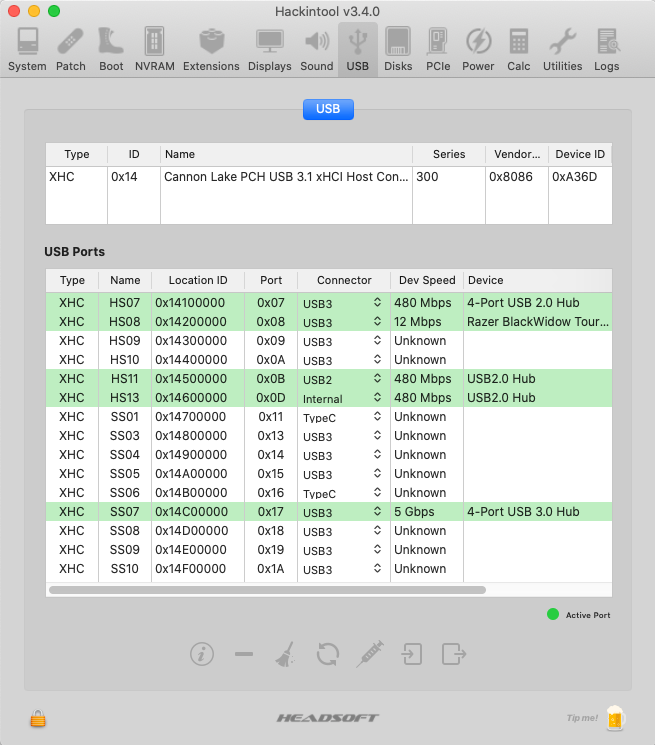Click the Tip me beer icon
Image resolution: width=655 pixels, height=745 pixels.
(x=615, y=718)
